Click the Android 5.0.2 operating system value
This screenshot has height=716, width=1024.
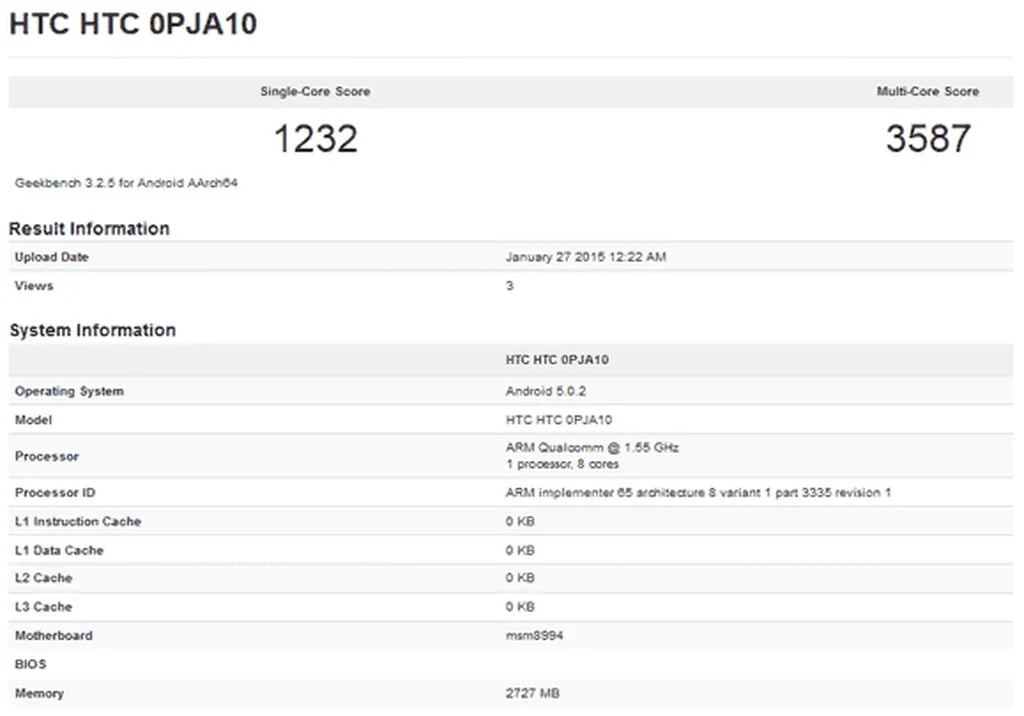[546, 391]
